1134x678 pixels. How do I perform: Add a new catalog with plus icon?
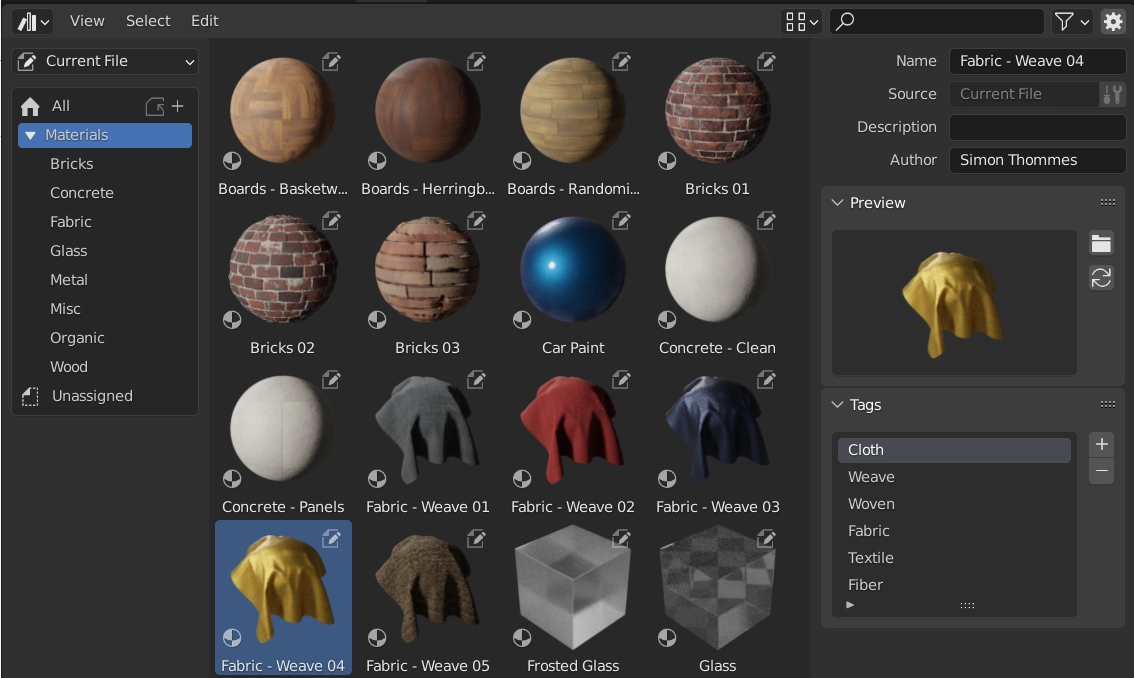[x=178, y=106]
